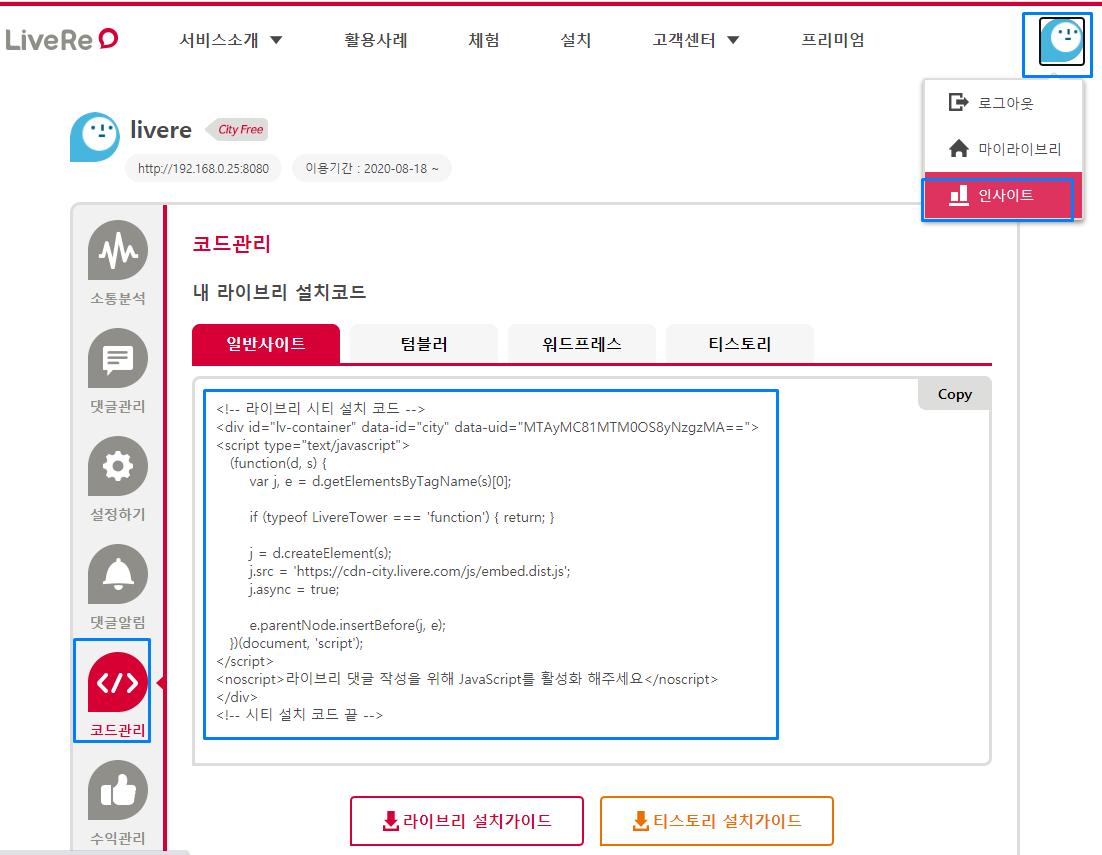Open the 소통분석 analytics sidebar icon

coord(117,251)
